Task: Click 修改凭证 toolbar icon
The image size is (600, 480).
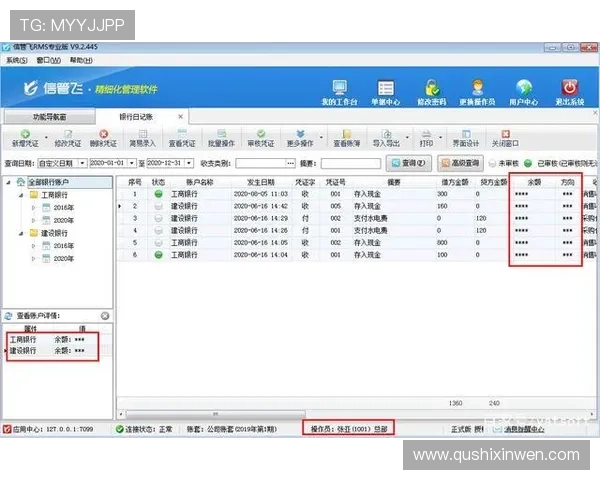Action: [x=68, y=134]
